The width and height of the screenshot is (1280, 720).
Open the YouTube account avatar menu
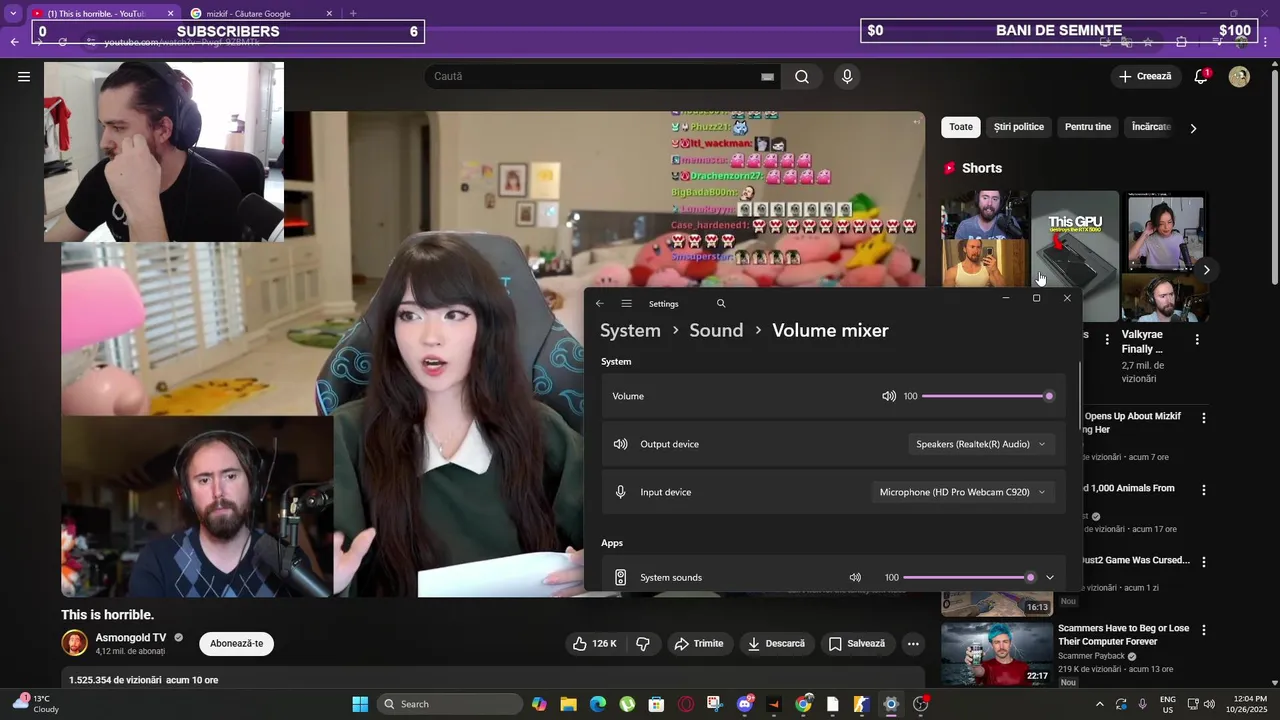[x=1239, y=77]
